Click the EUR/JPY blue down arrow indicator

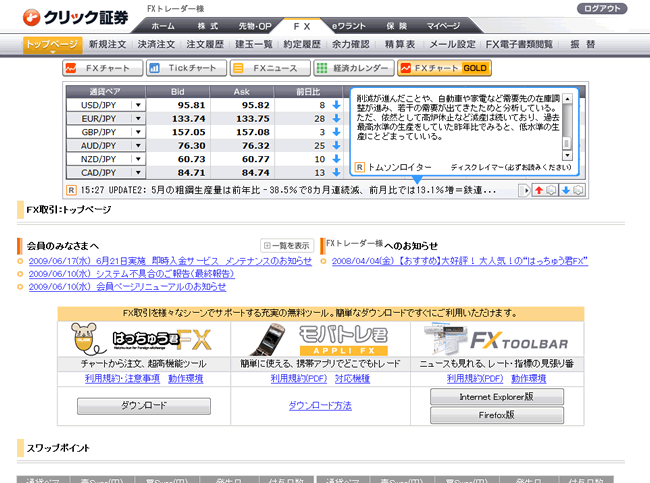point(336,119)
